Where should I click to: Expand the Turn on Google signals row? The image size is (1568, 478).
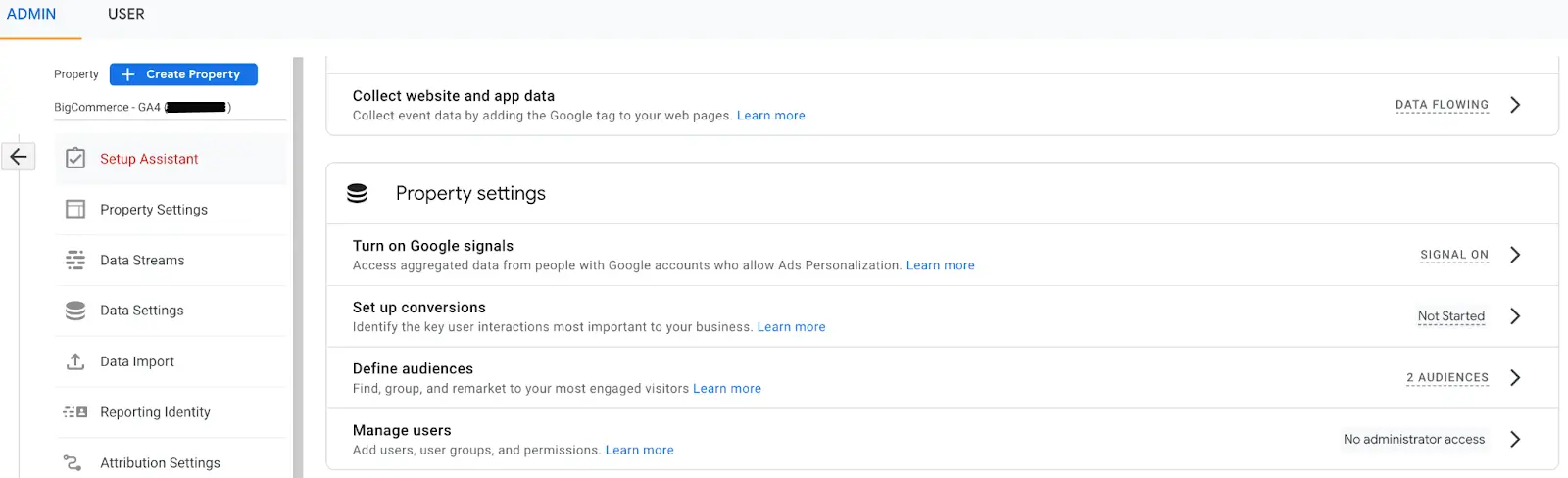pos(1515,255)
